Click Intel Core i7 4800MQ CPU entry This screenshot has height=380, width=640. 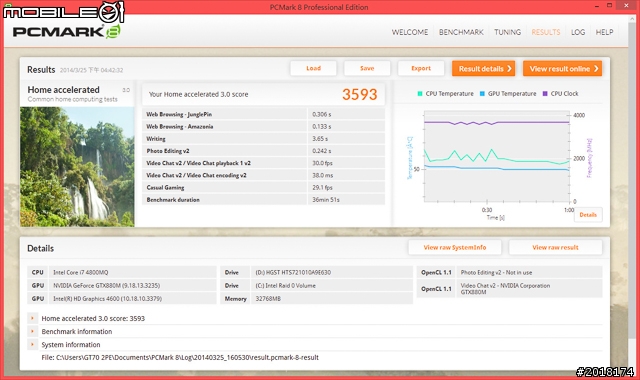point(81,272)
